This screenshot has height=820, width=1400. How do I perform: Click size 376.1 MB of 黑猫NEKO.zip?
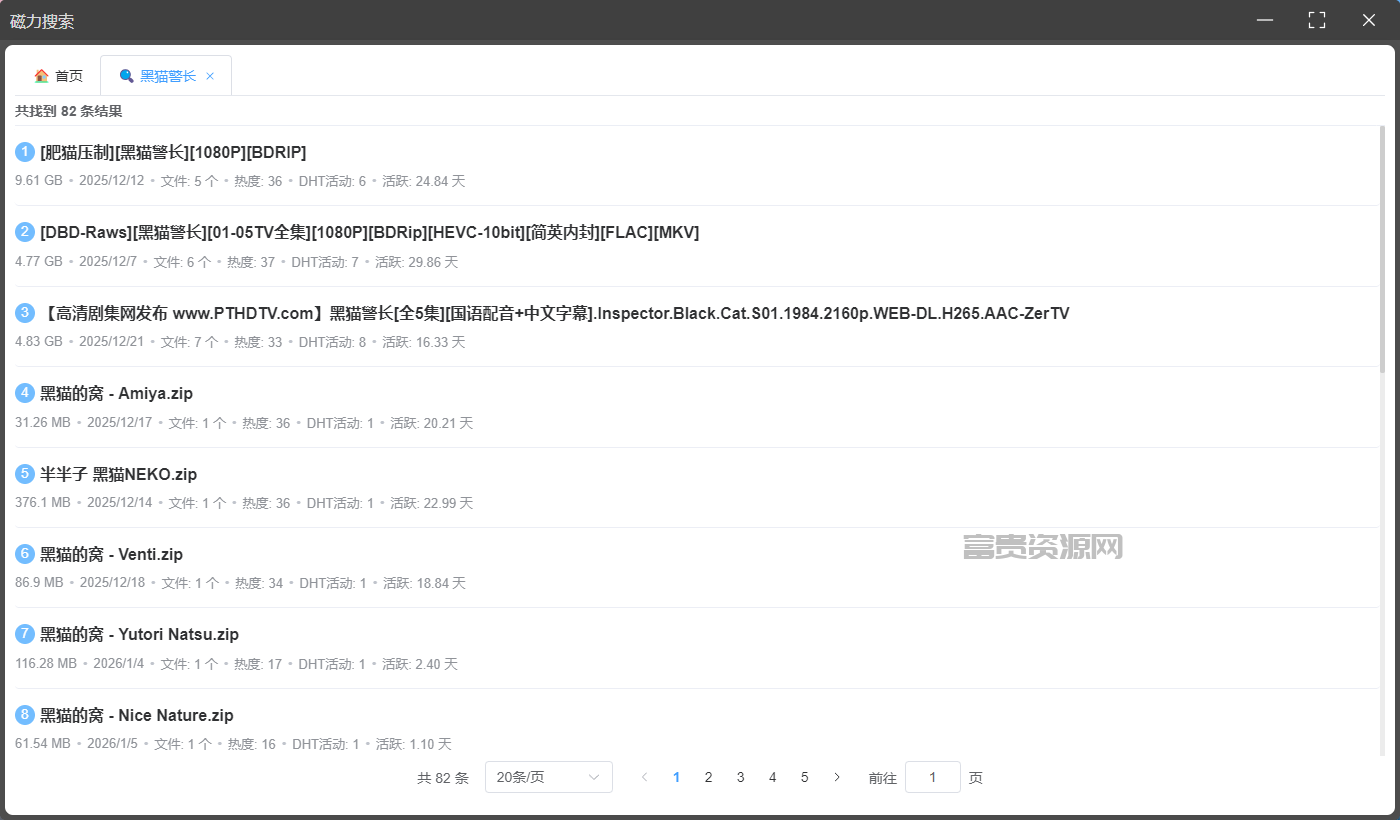tap(43, 503)
